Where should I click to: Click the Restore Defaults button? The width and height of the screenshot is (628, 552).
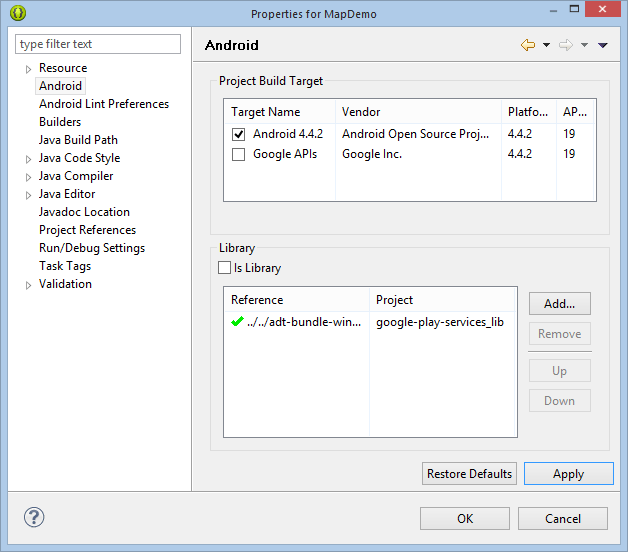tap(469, 474)
